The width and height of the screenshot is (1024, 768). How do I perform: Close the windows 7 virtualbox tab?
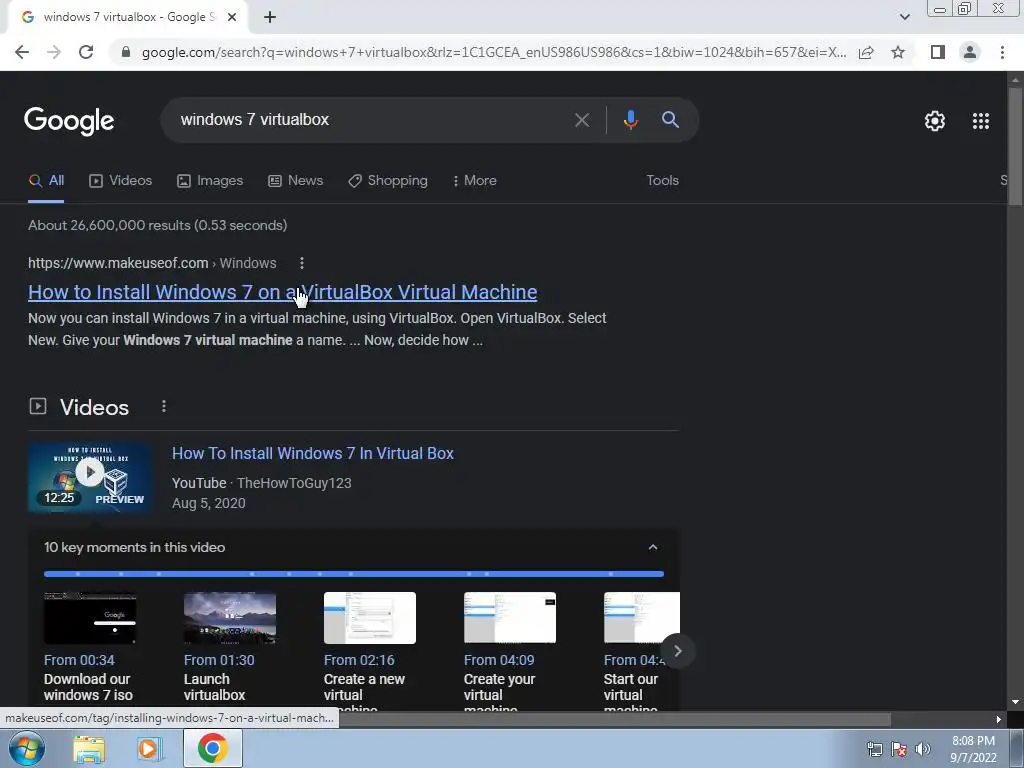(x=232, y=17)
